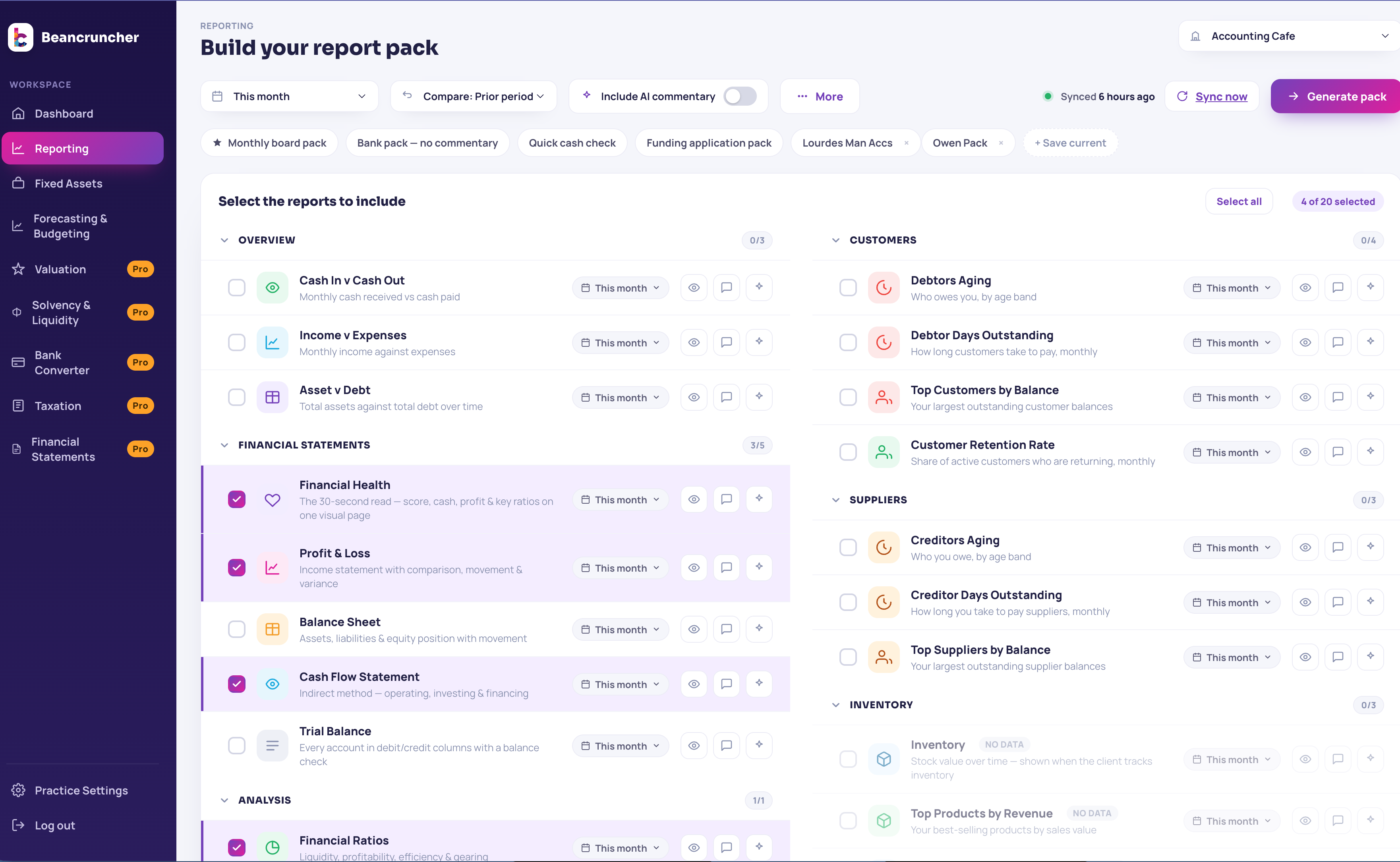Collapse the Suppliers section
The width and height of the screenshot is (1400, 862).
[835, 500]
